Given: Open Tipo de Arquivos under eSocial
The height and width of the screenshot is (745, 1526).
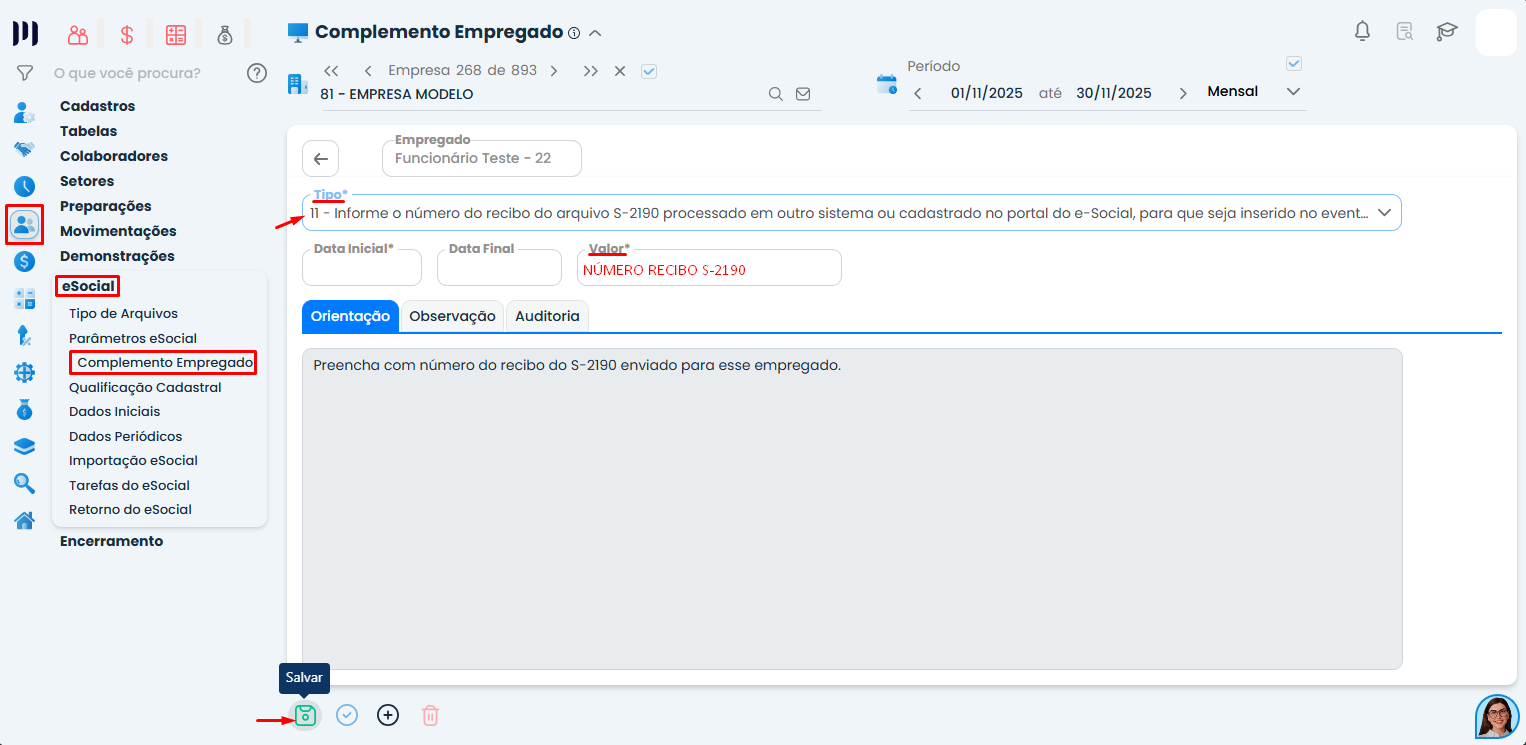Looking at the screenshot, I should click(x=123, y=314).
